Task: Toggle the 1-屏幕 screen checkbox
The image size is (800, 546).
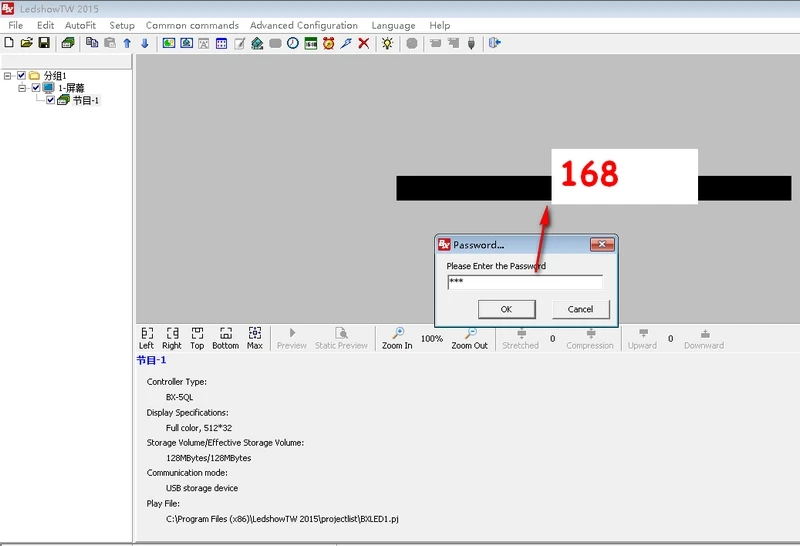Action: pyautogui.click(x=36, y=88)
